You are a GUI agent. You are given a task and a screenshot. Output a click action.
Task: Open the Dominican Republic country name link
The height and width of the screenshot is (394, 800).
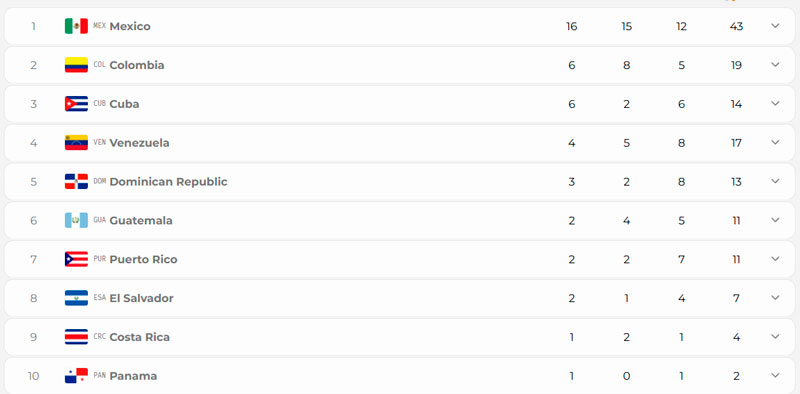[168, 182]
